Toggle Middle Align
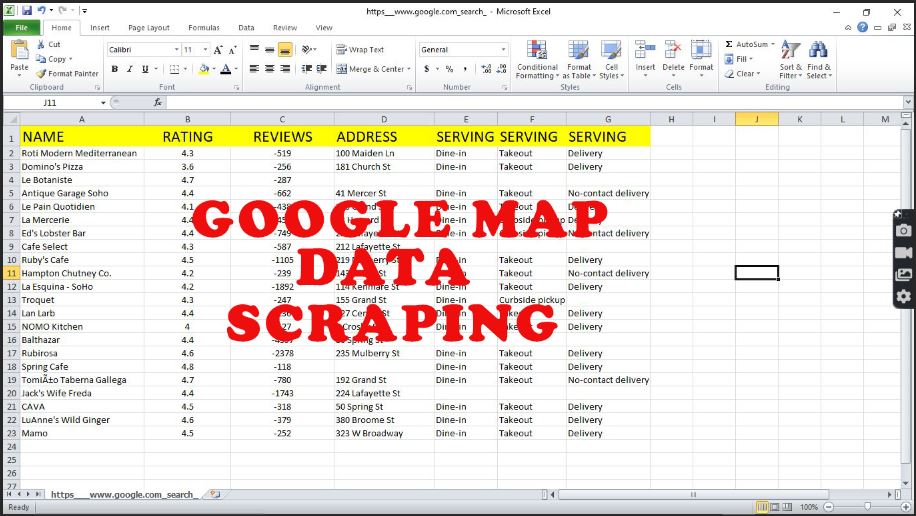The height and width of the screenshot is (516, 916). coord(269,50)
